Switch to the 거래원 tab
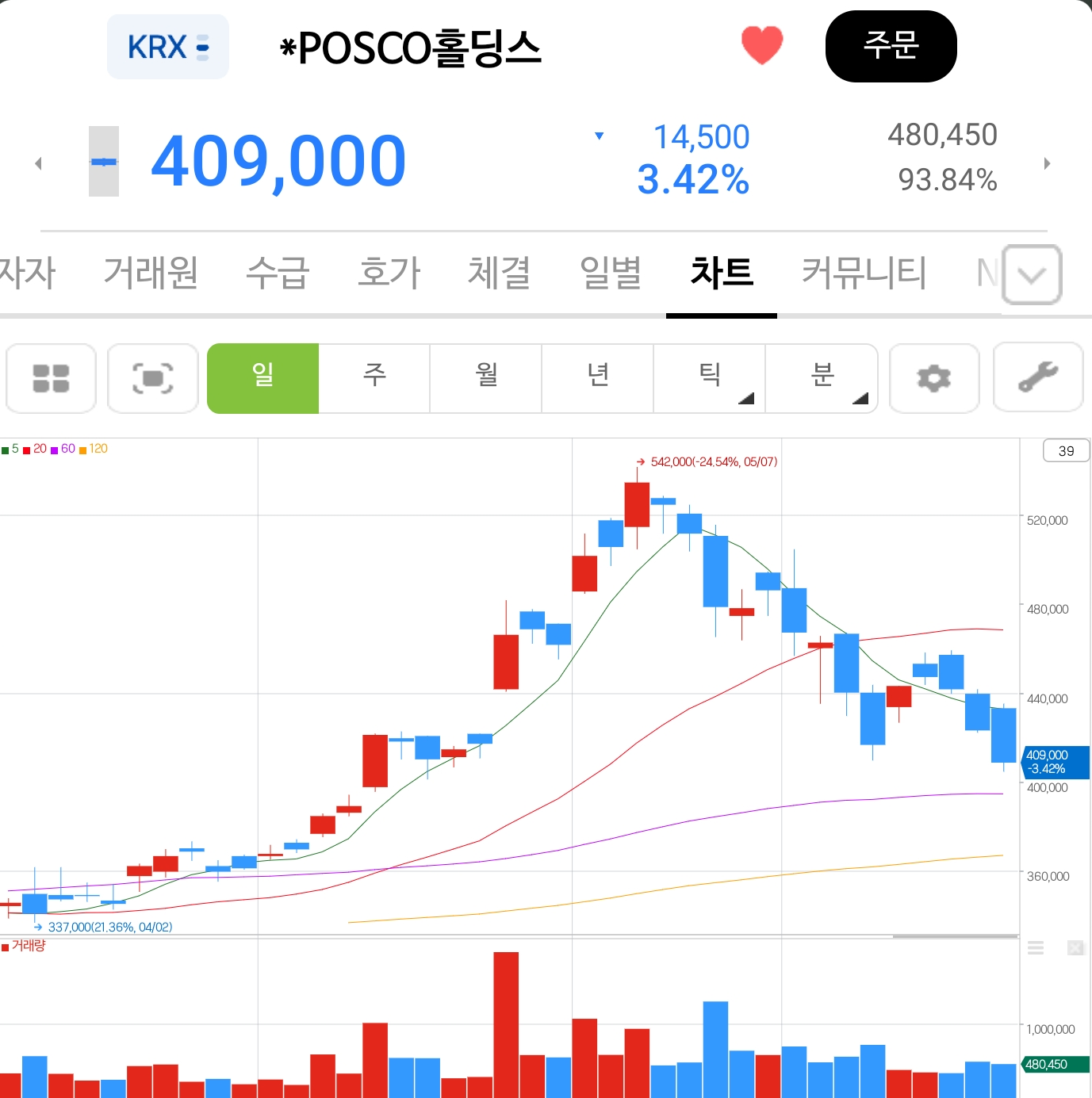Screen dimensions: 1092x1098 click(x=151, y=273)
